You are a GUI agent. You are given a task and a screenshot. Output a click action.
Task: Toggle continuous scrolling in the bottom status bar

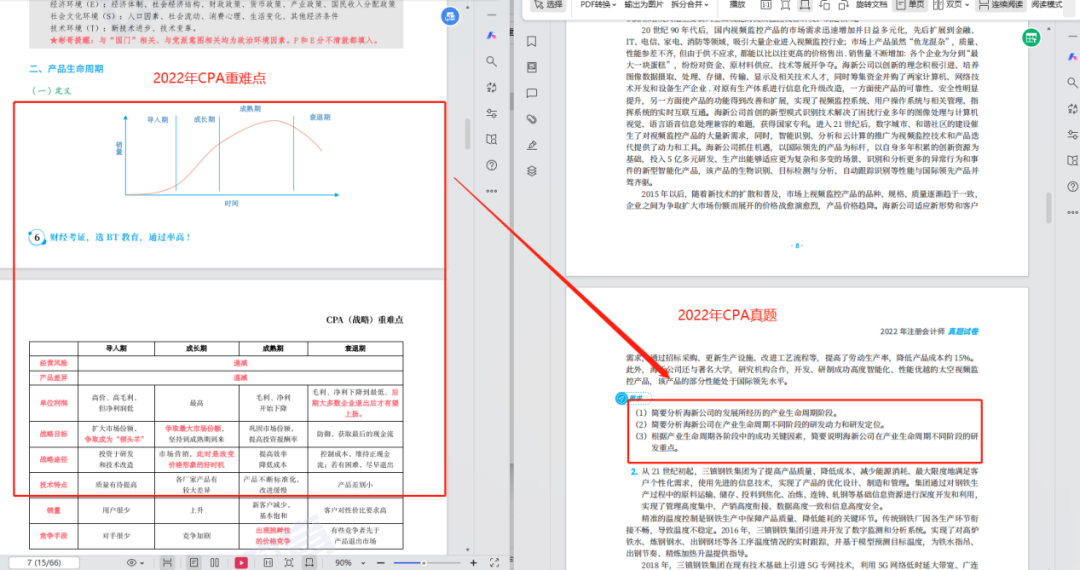tap(167, 562)
